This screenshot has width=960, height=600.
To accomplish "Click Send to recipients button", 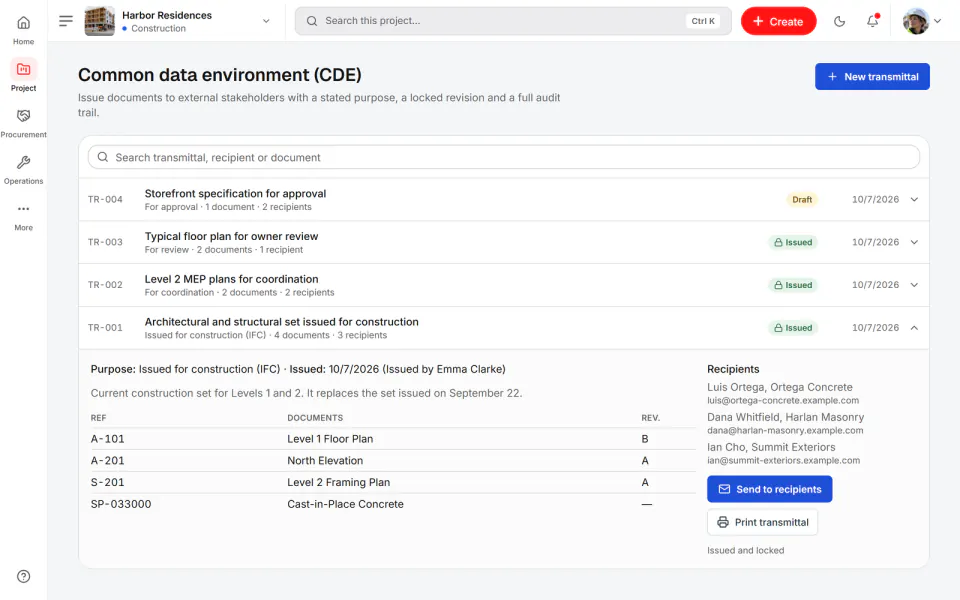I will click(770, 489).
